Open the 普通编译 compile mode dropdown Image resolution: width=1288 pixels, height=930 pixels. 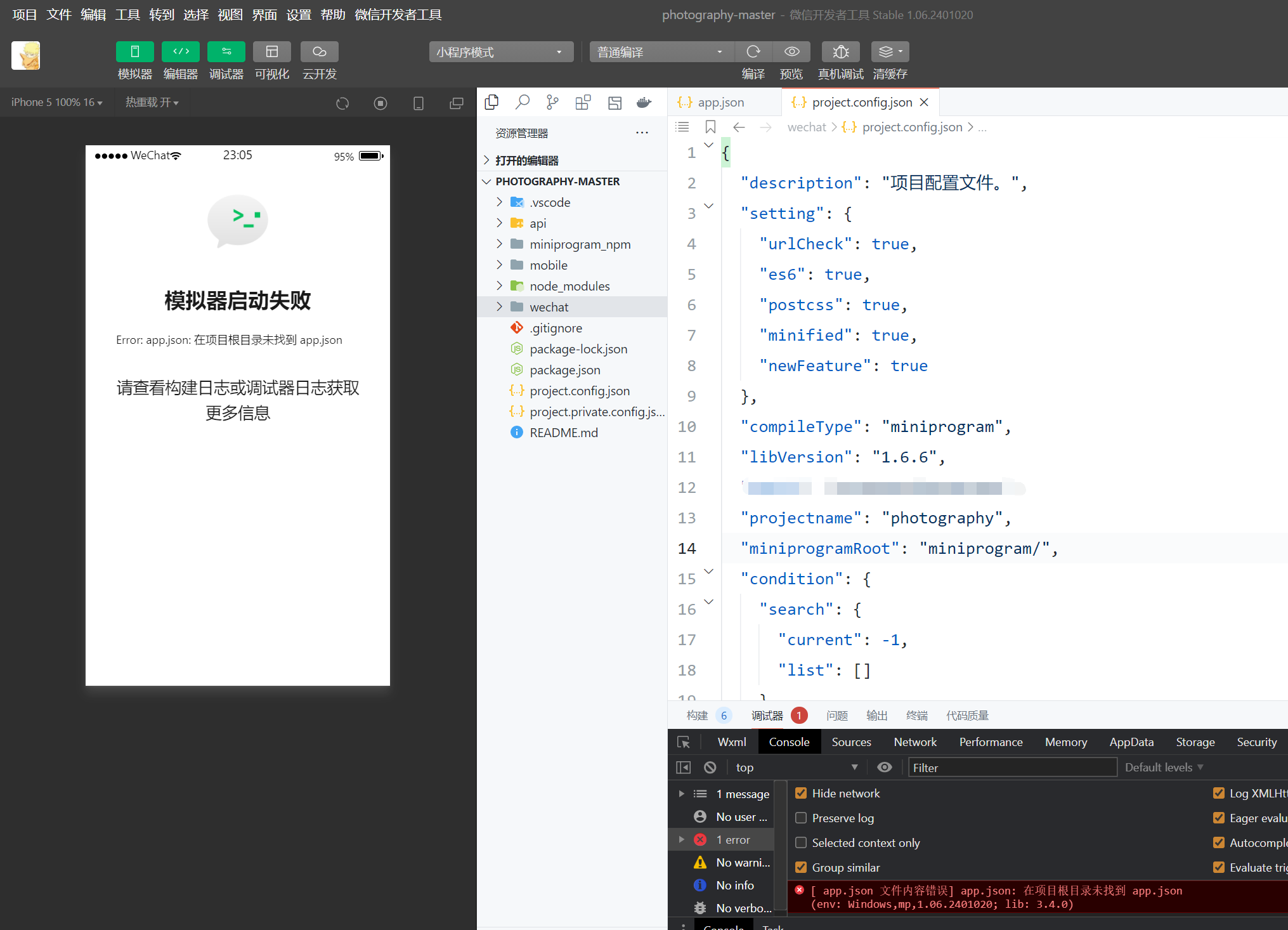[661, 52]
